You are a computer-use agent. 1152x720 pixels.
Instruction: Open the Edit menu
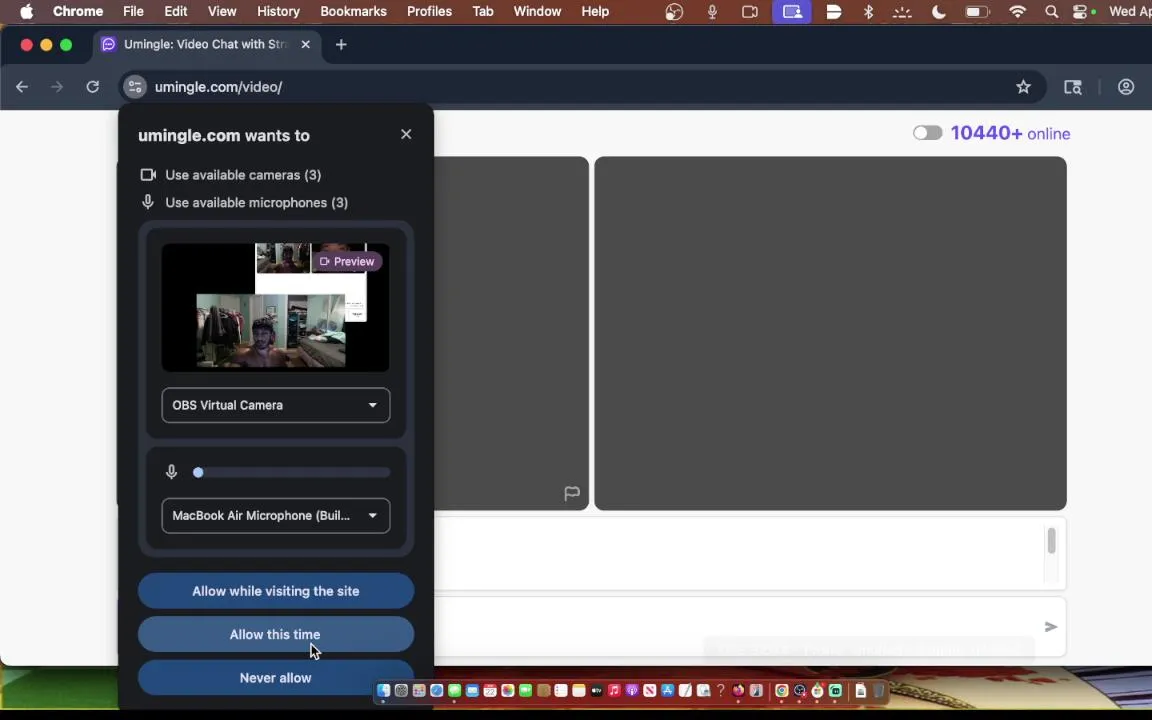pos(176,11)
